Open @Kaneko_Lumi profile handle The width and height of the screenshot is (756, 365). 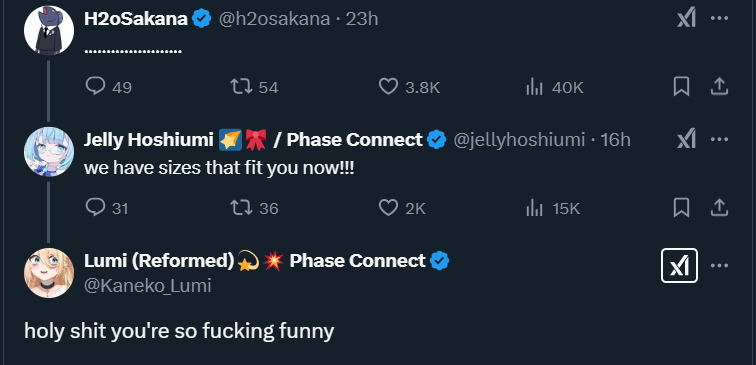148,286
